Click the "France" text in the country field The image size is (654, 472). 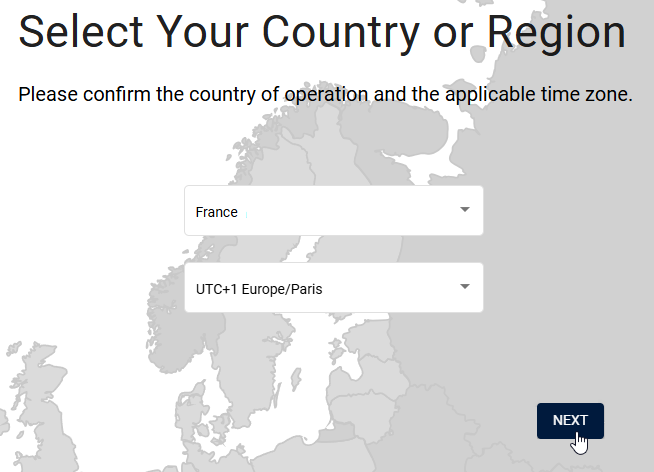[x=217, y=212]
